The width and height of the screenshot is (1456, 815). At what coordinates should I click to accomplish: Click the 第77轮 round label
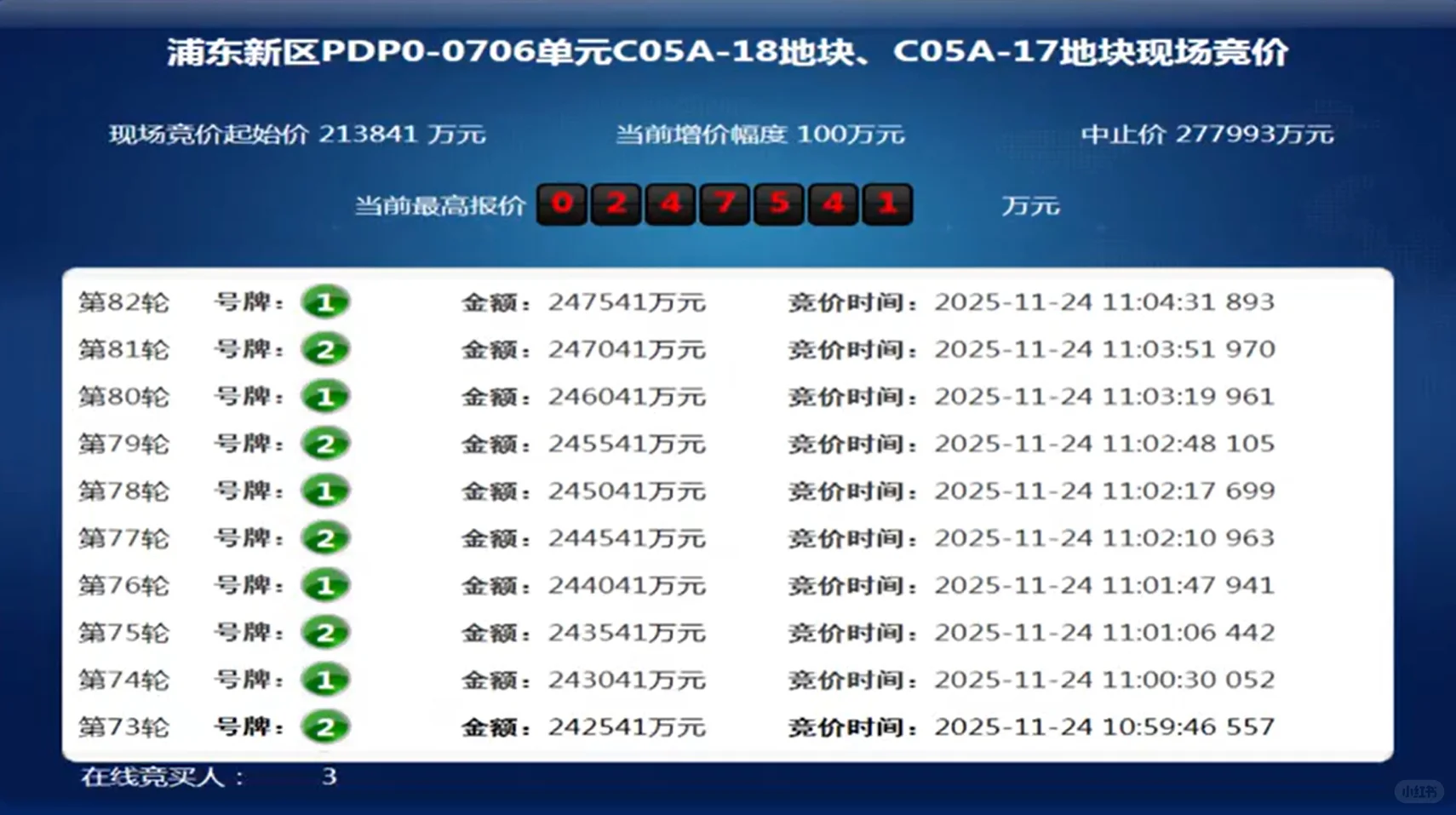click(124, 538)
